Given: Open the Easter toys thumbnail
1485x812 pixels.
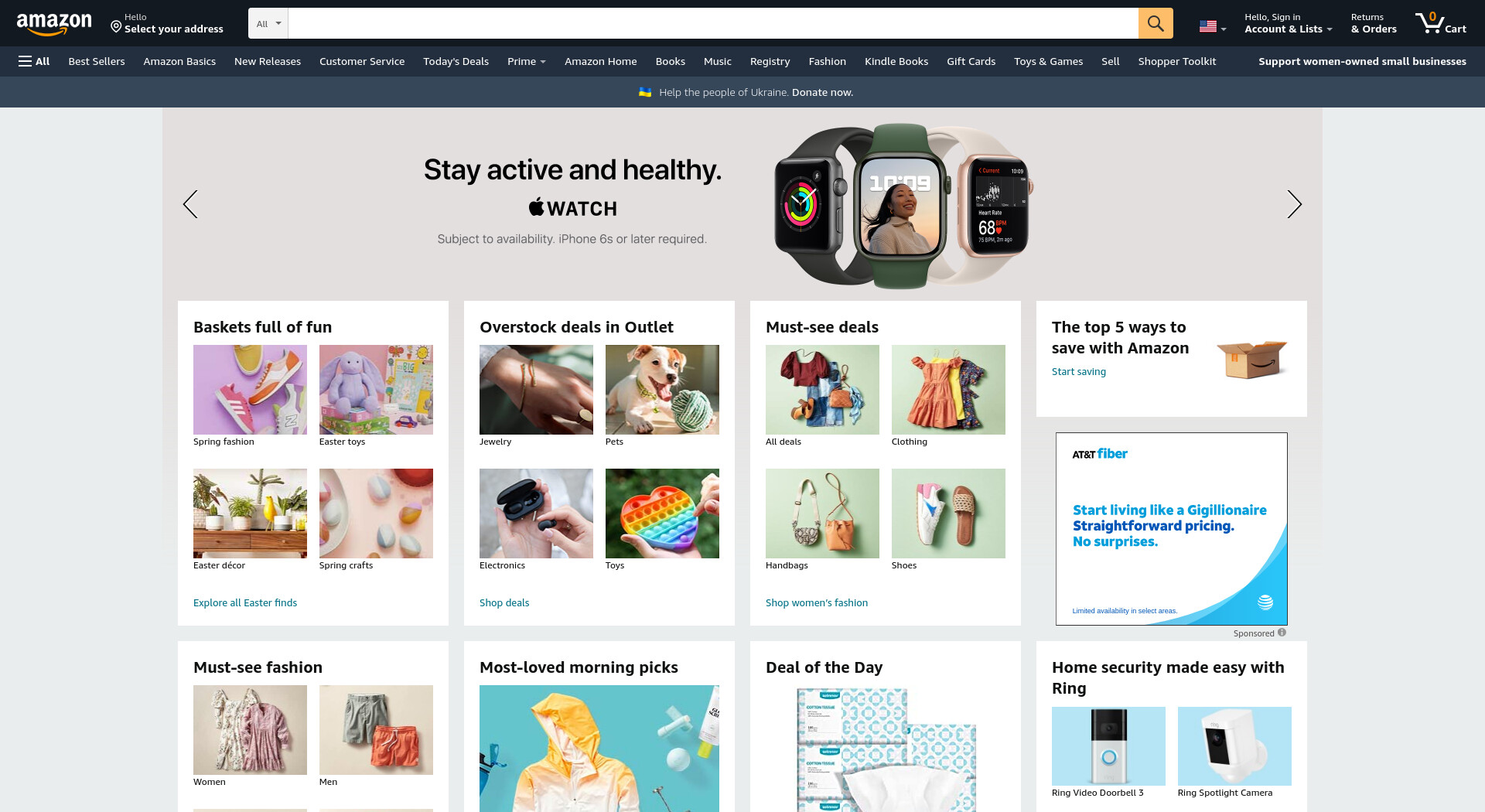Looking at the screenshot, I should click(x=376, y=390).
